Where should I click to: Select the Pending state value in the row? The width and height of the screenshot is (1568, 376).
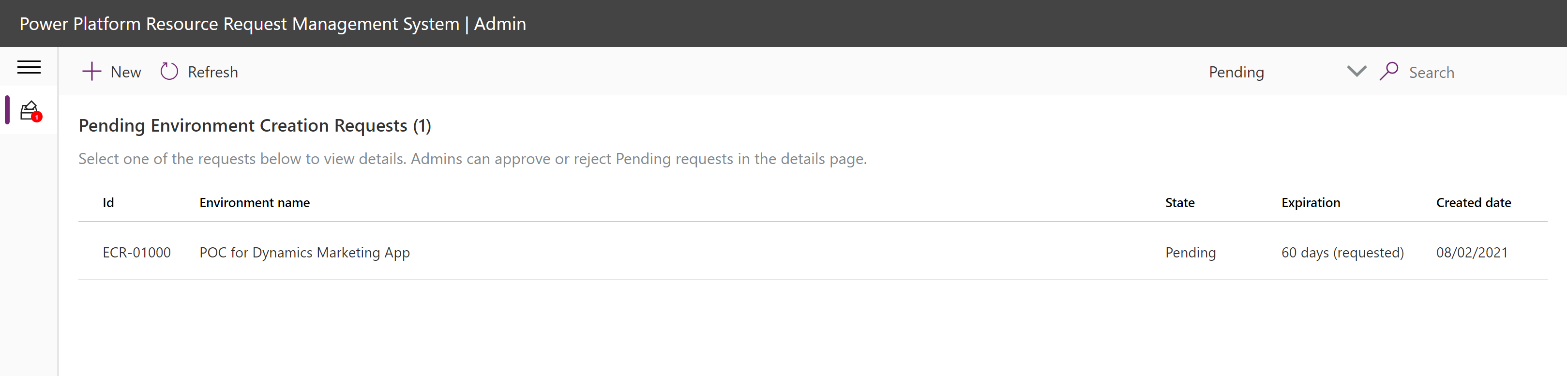point(1190,252)
